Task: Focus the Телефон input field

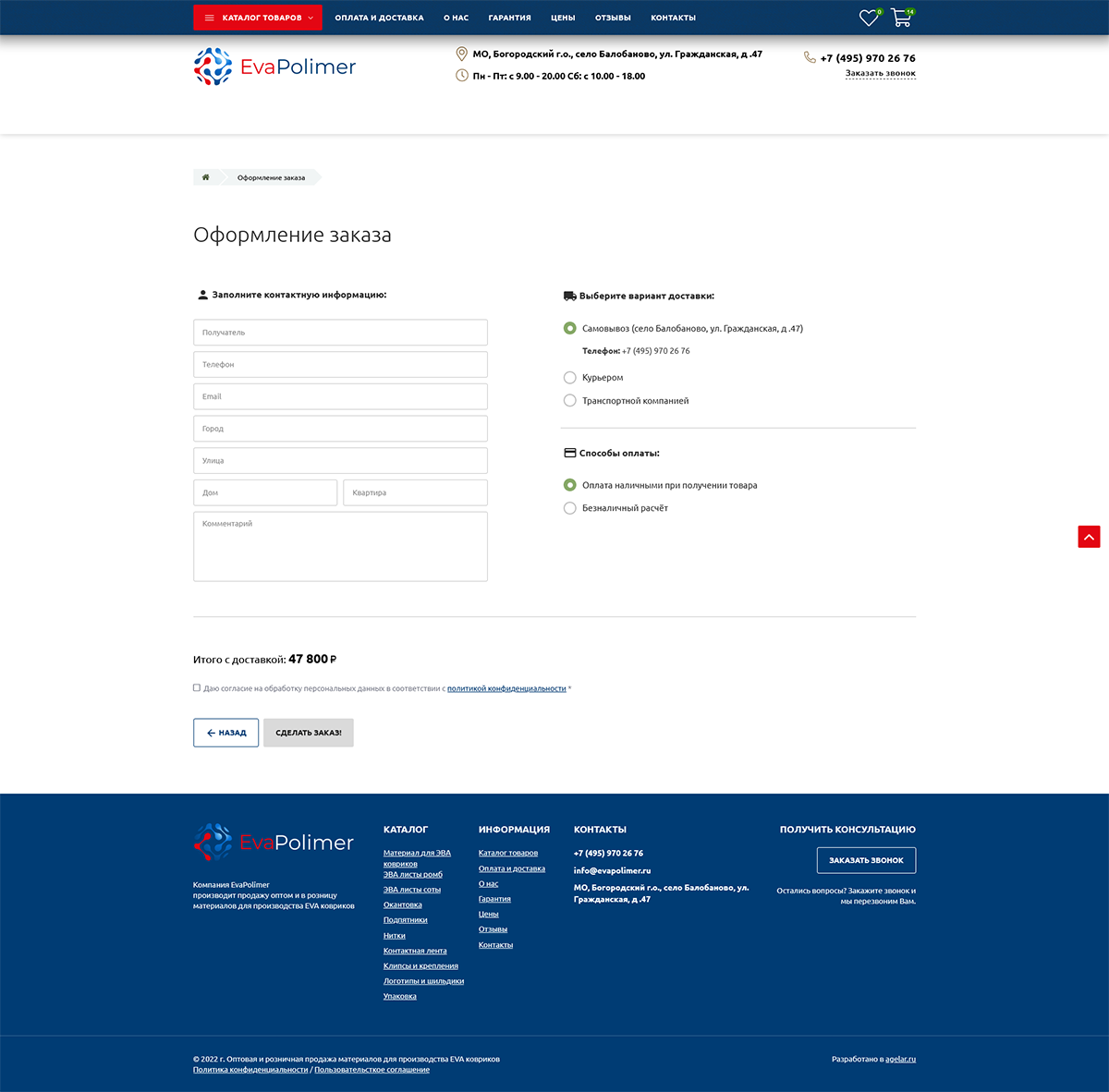Action: click(340, 364)
